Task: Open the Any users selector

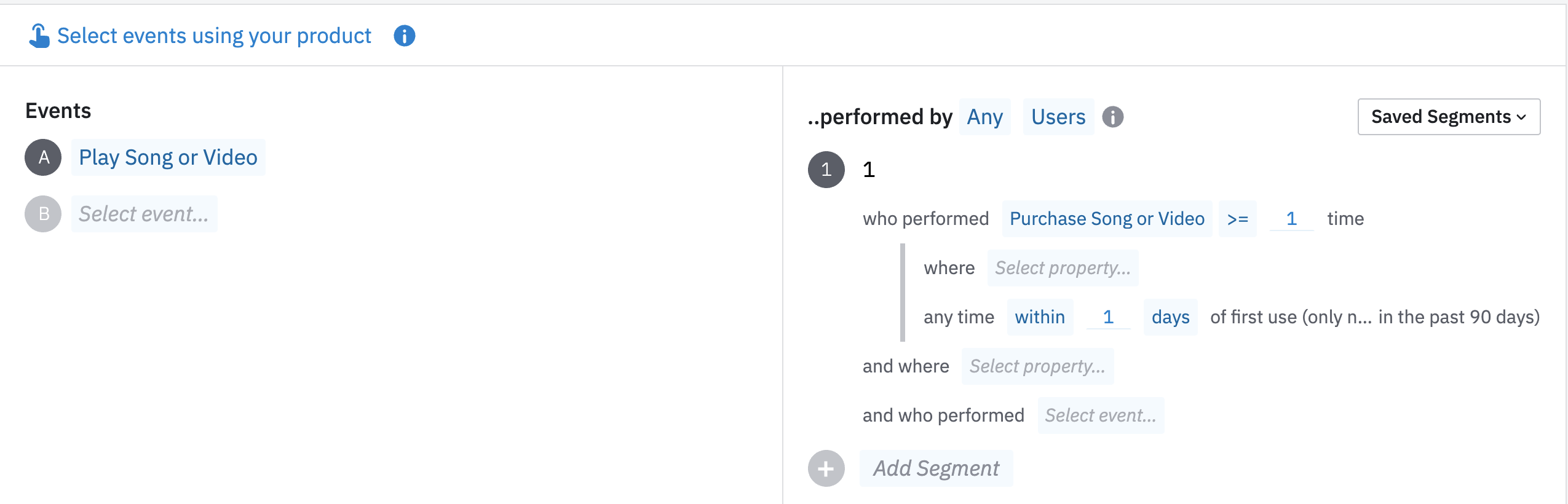Action: pyautogui.click(x=984, y=117)
